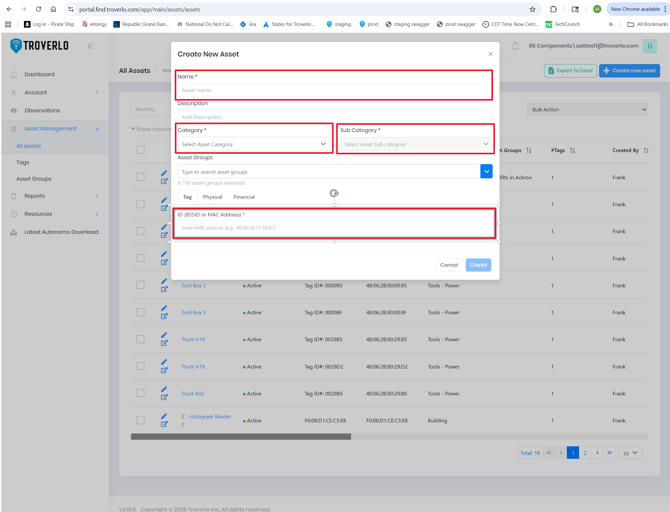Screen dimensions: 670x512
Task: Show more bookmarks with the double chevron
Action: click(x=611, y=24)
